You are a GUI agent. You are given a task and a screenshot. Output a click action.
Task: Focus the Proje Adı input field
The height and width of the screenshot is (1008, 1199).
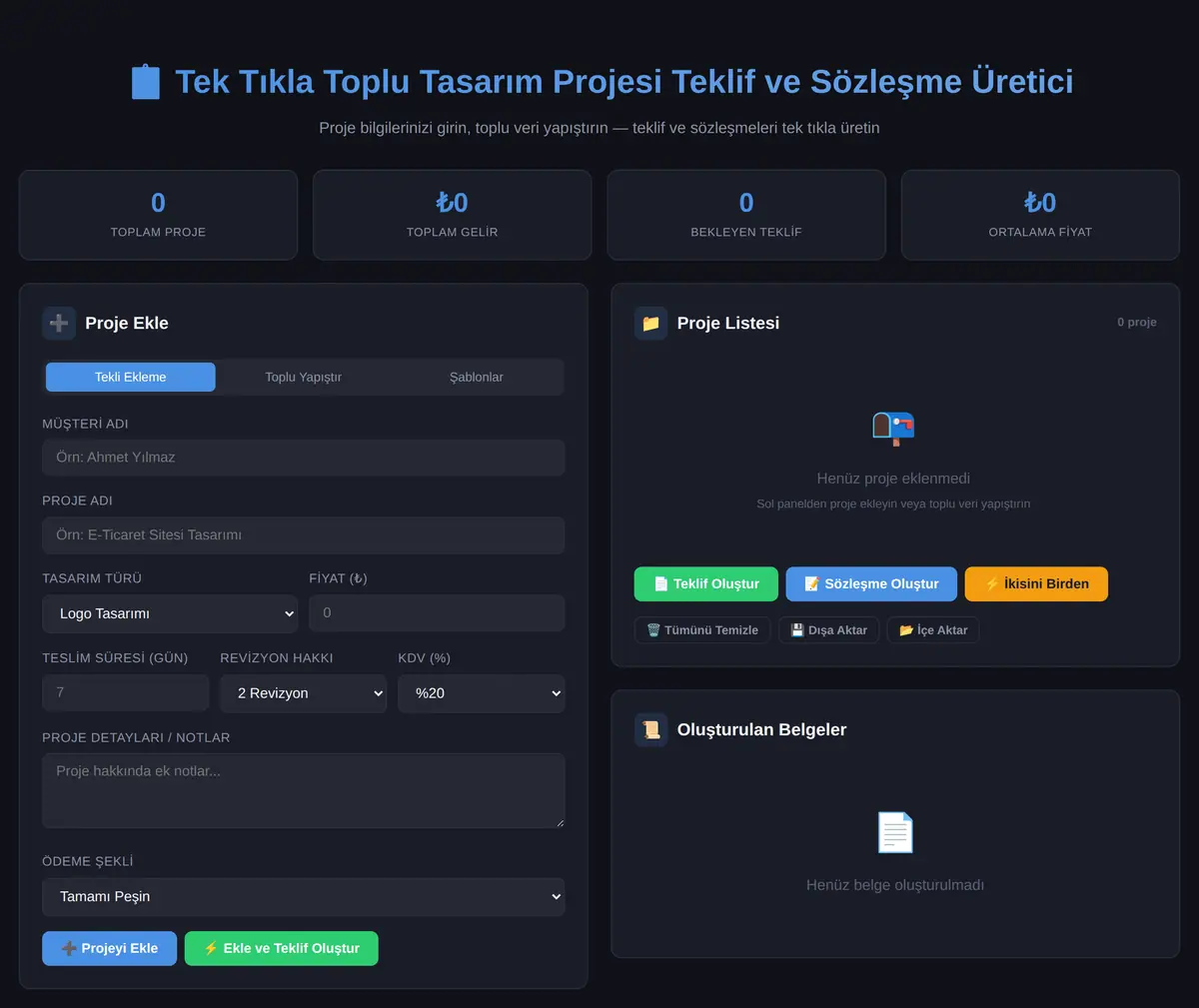(304, 535)
